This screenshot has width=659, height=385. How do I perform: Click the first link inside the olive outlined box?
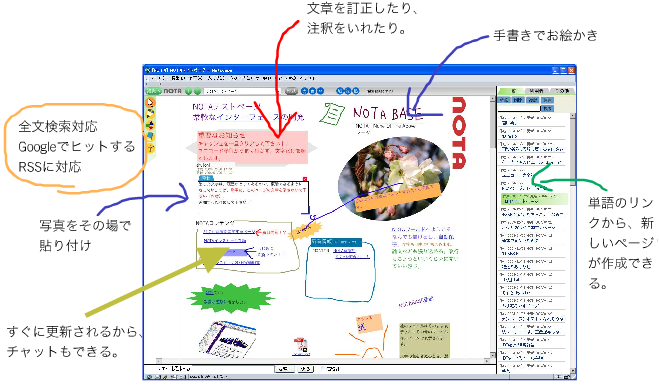pyautogui.click(x=229, y=232)
